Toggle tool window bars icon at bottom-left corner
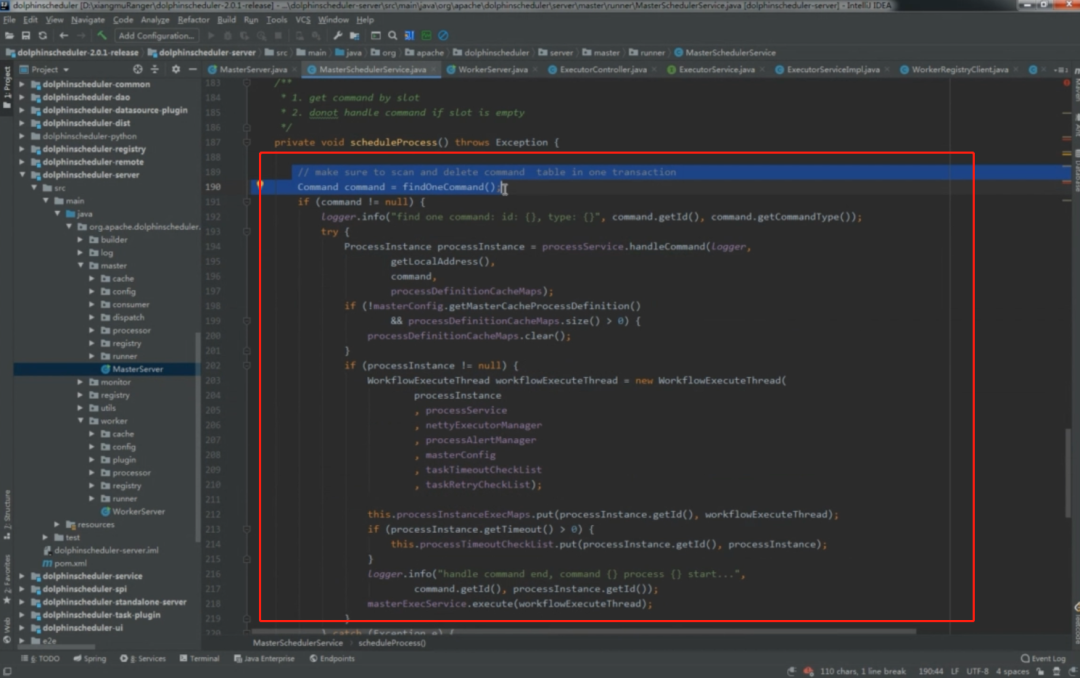The image size is (1080, 678). click(7, 671)
